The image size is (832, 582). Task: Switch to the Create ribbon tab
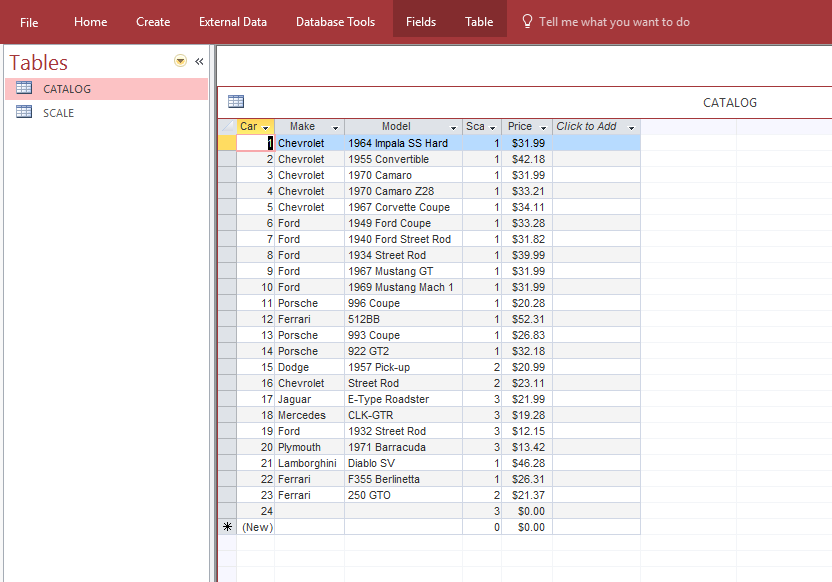153,22
